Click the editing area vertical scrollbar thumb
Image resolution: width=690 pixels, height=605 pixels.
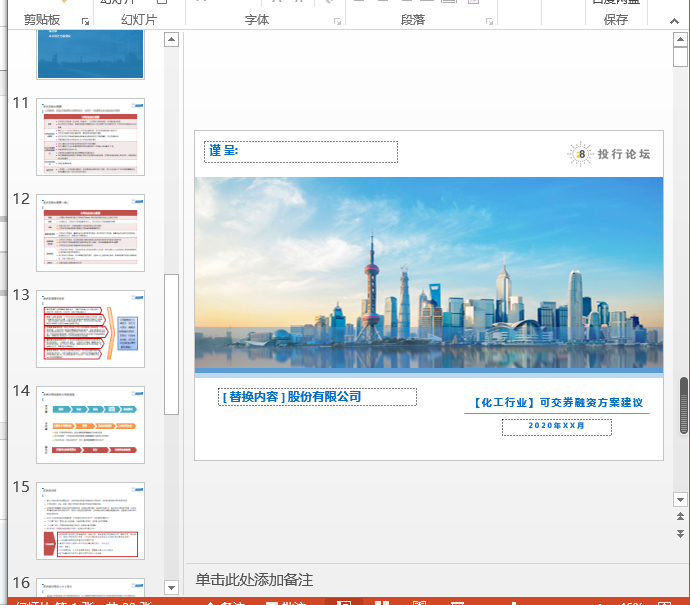[x=680, y=57]
